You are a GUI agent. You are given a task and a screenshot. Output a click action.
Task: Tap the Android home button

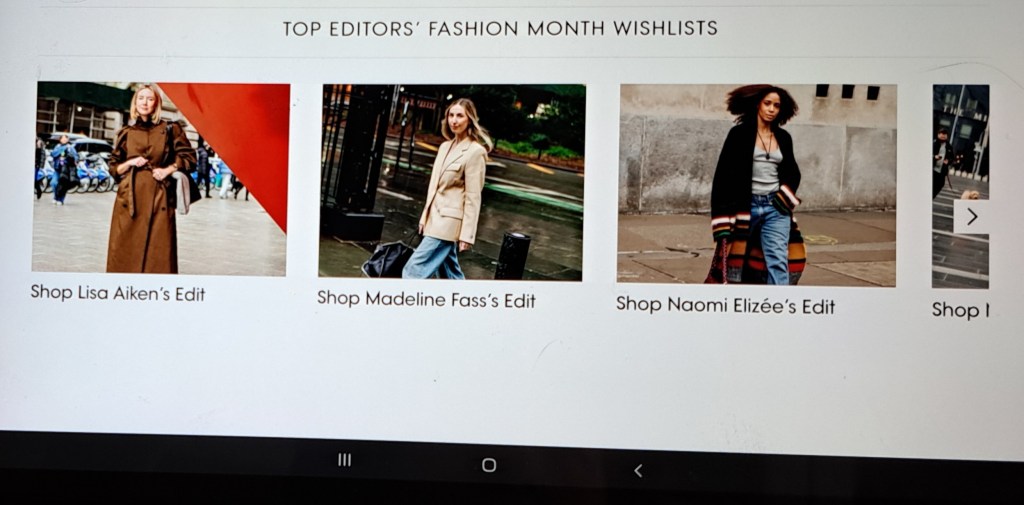tap(489, 464)
